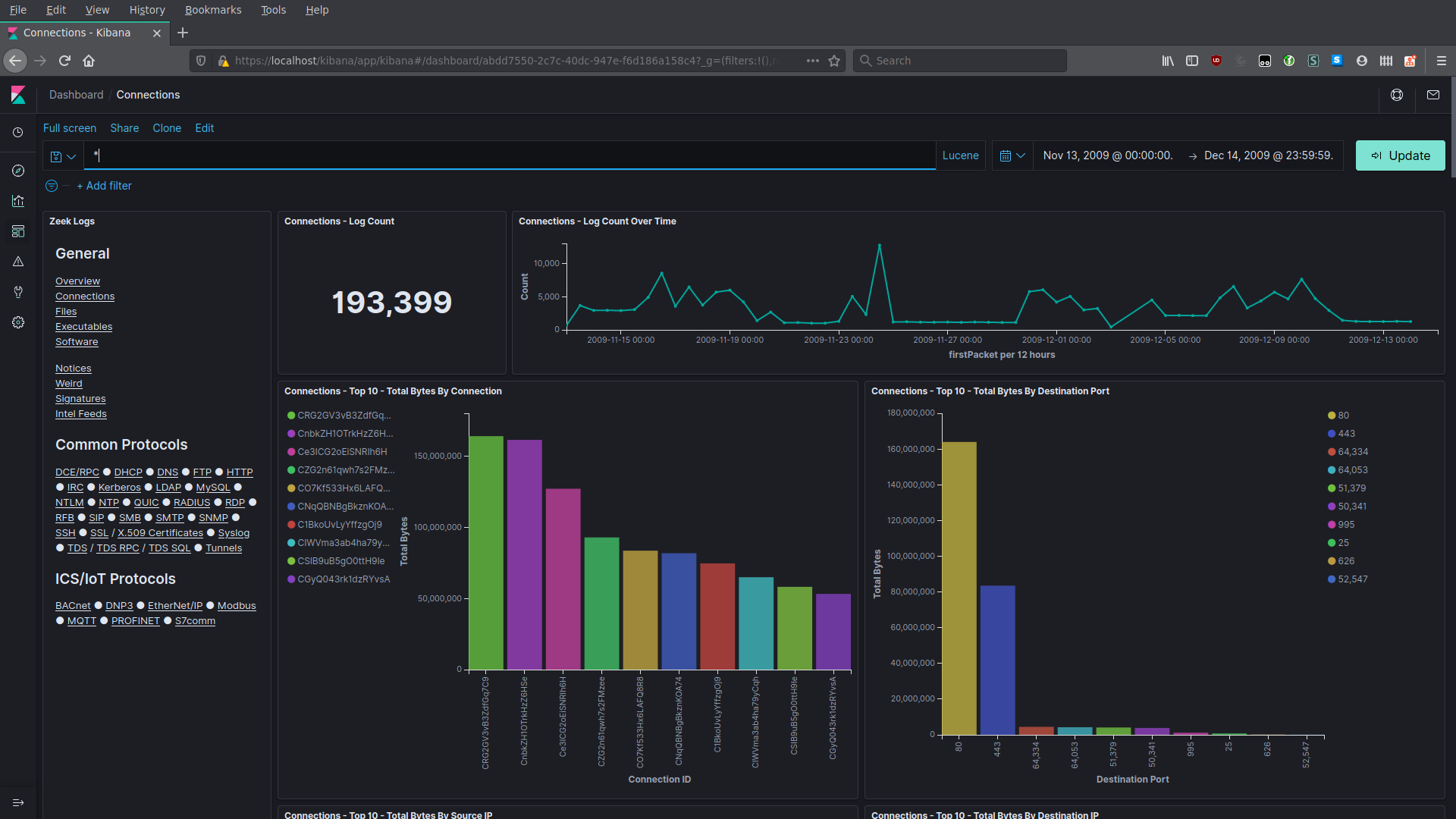This screenshot has height=819, width=1456.
Task: Select the Discover compass icon
Action: click(17, 171)
